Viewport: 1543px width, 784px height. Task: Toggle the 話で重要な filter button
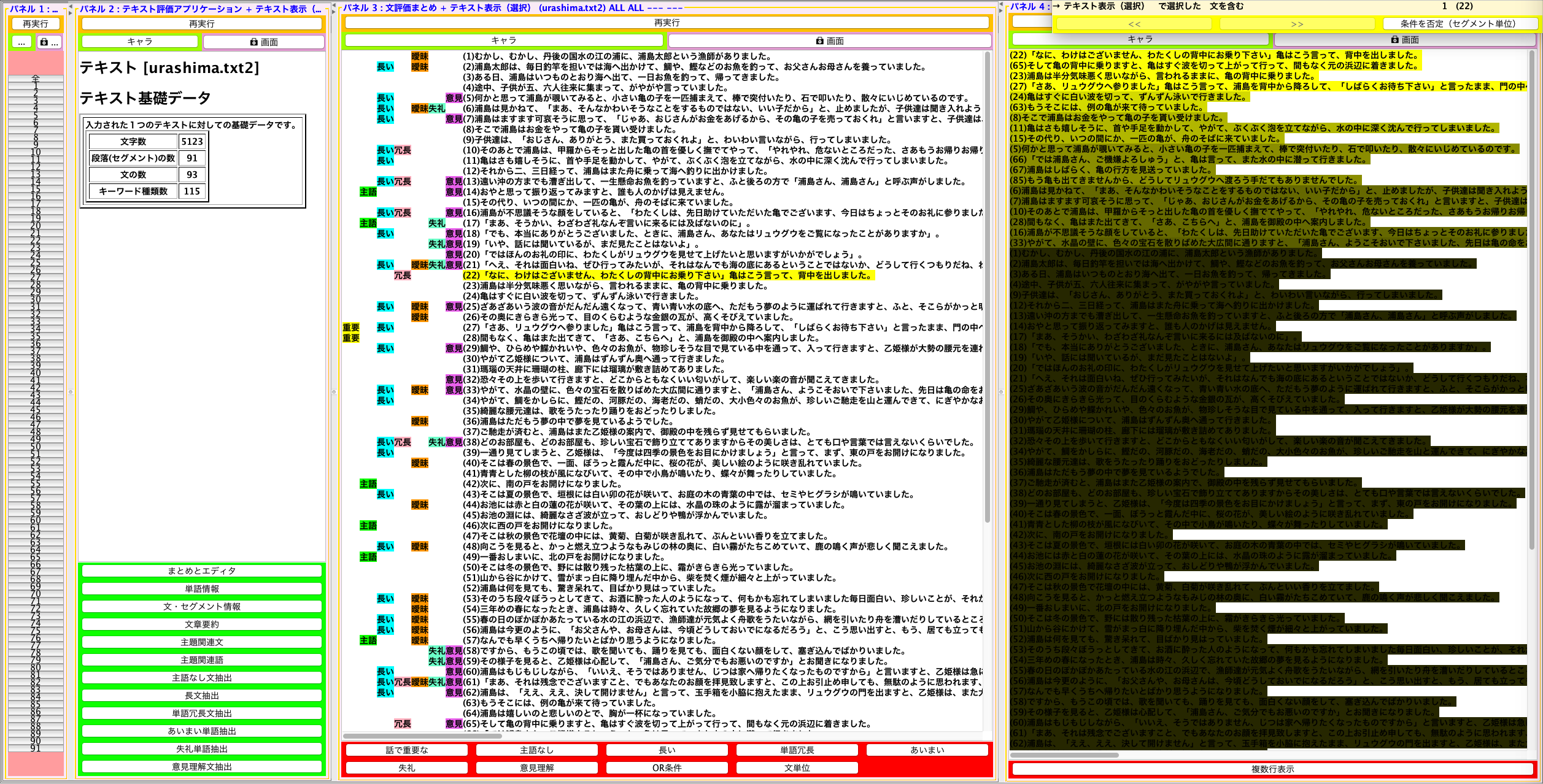click(x=406, y=750)
